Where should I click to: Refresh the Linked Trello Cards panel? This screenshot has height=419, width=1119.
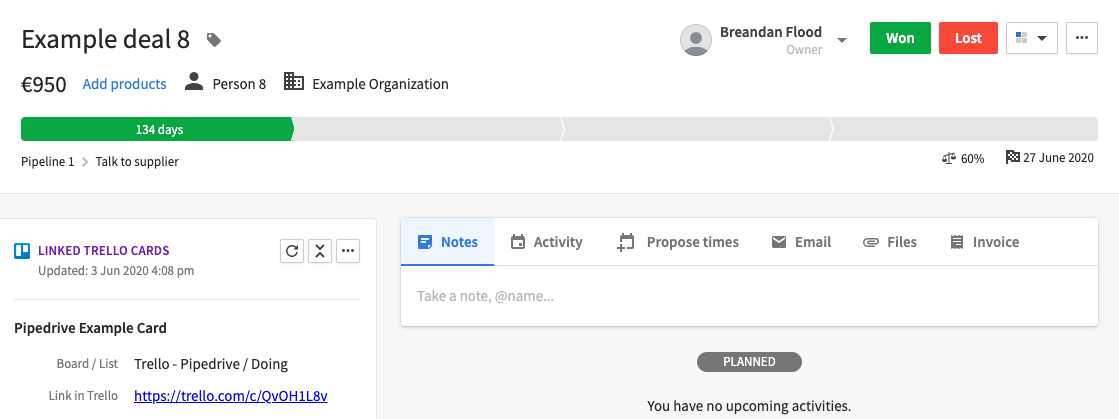[x=292, y=251]
